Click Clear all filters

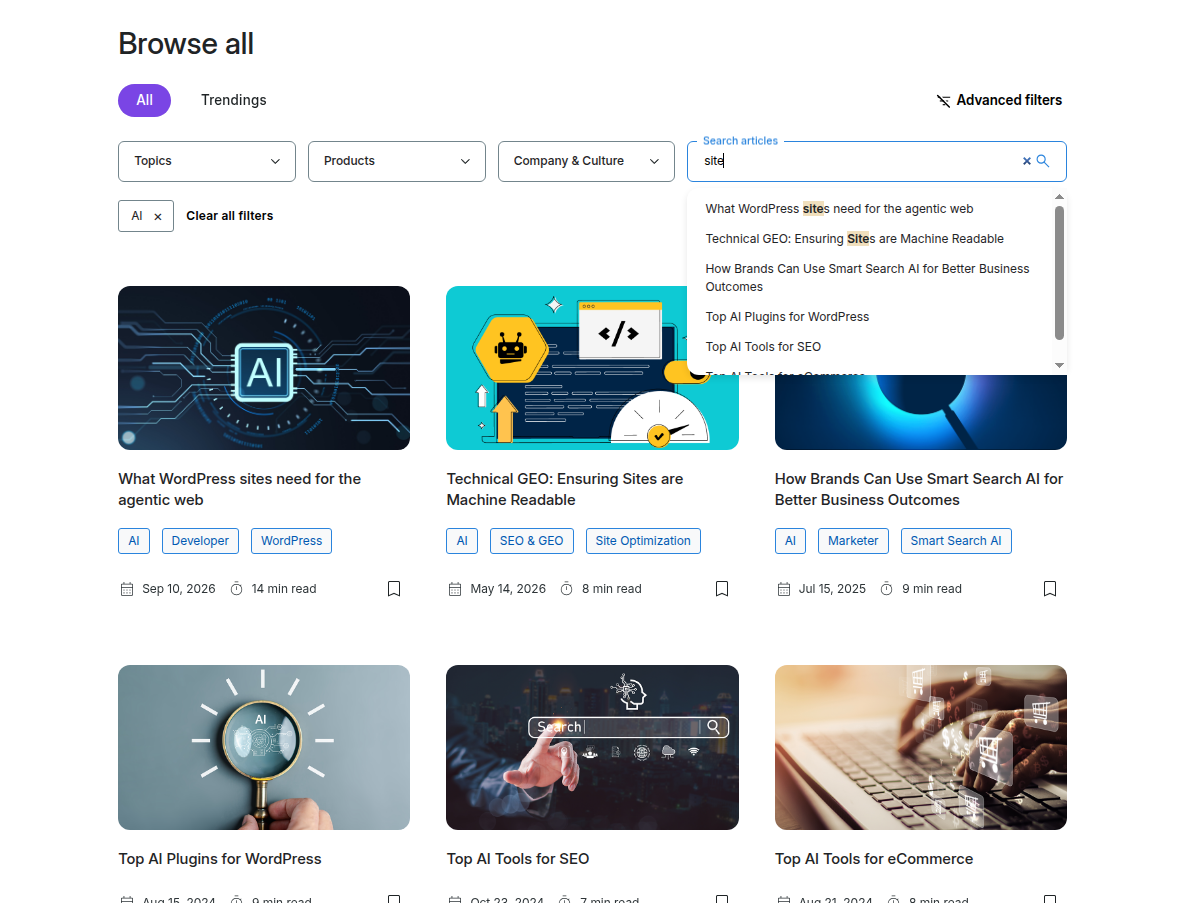click(230, 216)
